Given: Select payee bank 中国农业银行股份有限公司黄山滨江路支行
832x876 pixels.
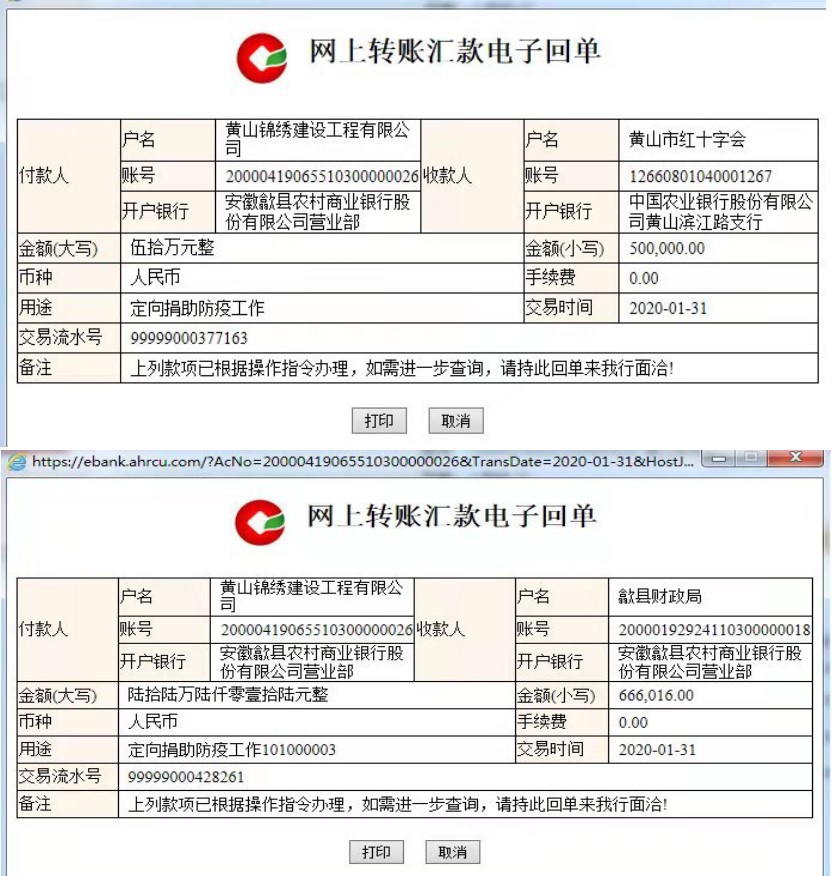Looking at the screenshot, I should pyautogui.click(x=720, y=212).
